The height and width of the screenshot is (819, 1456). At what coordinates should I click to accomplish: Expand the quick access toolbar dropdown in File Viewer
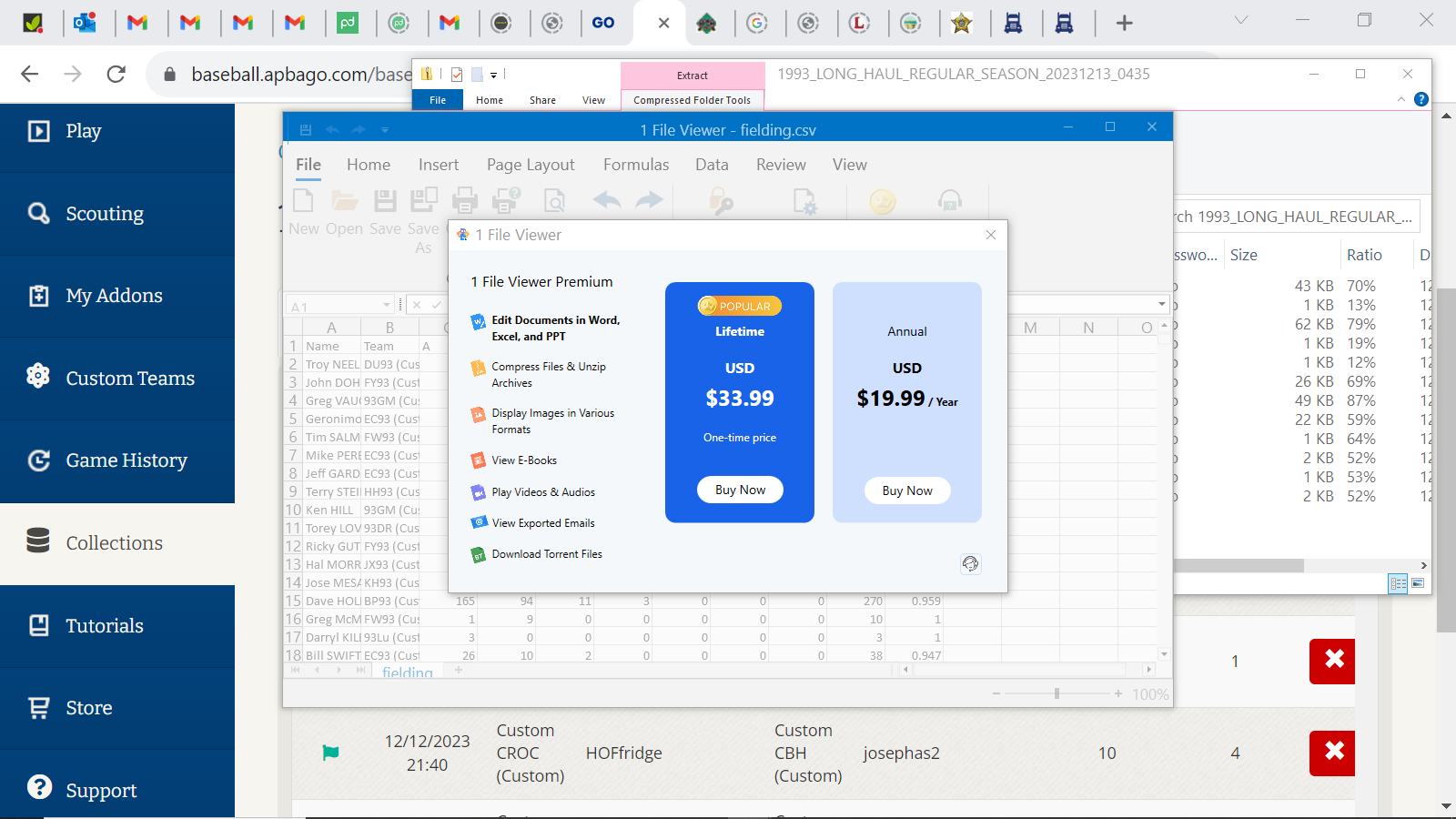pyautogui.click(x=385, y=130)
